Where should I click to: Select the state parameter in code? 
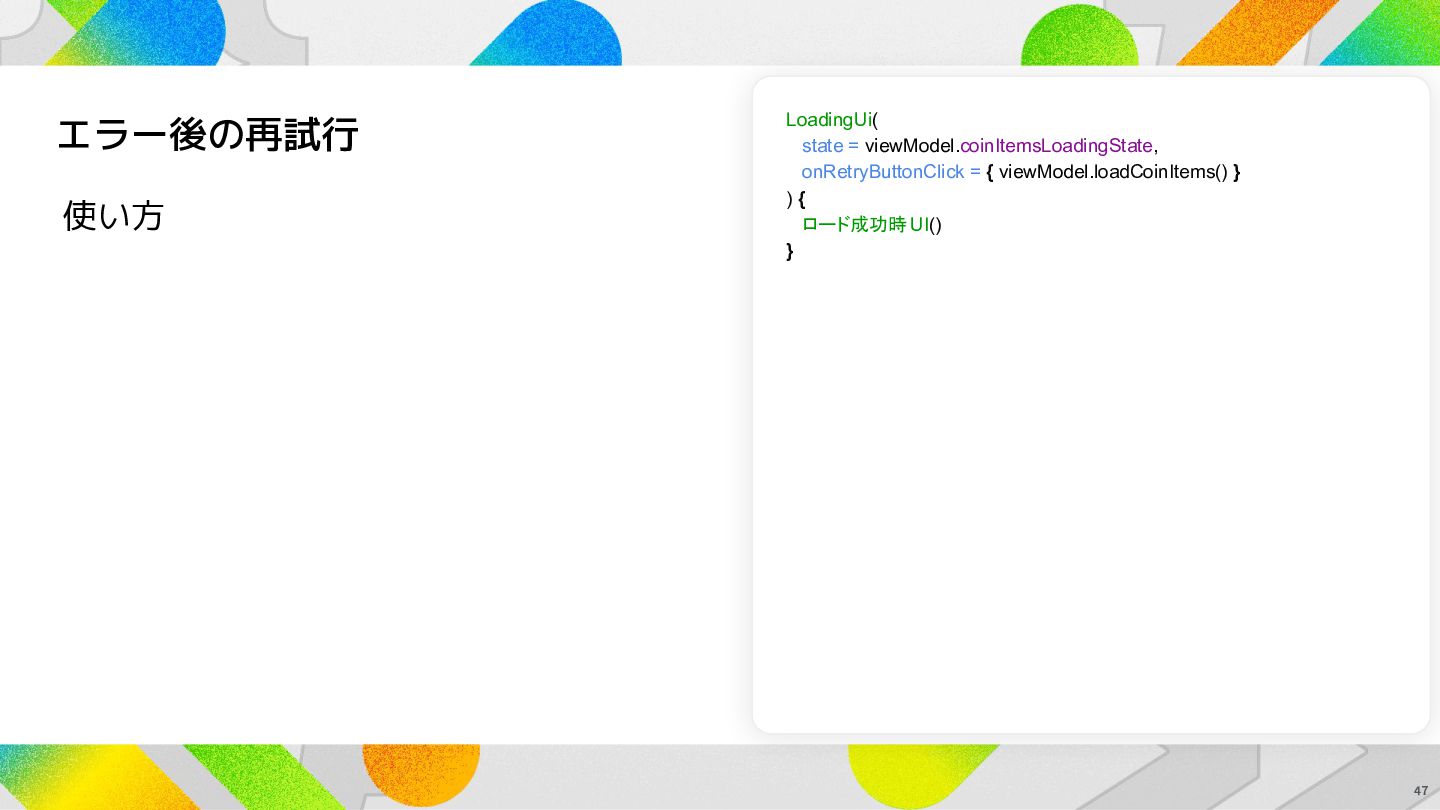coord(822,146)
